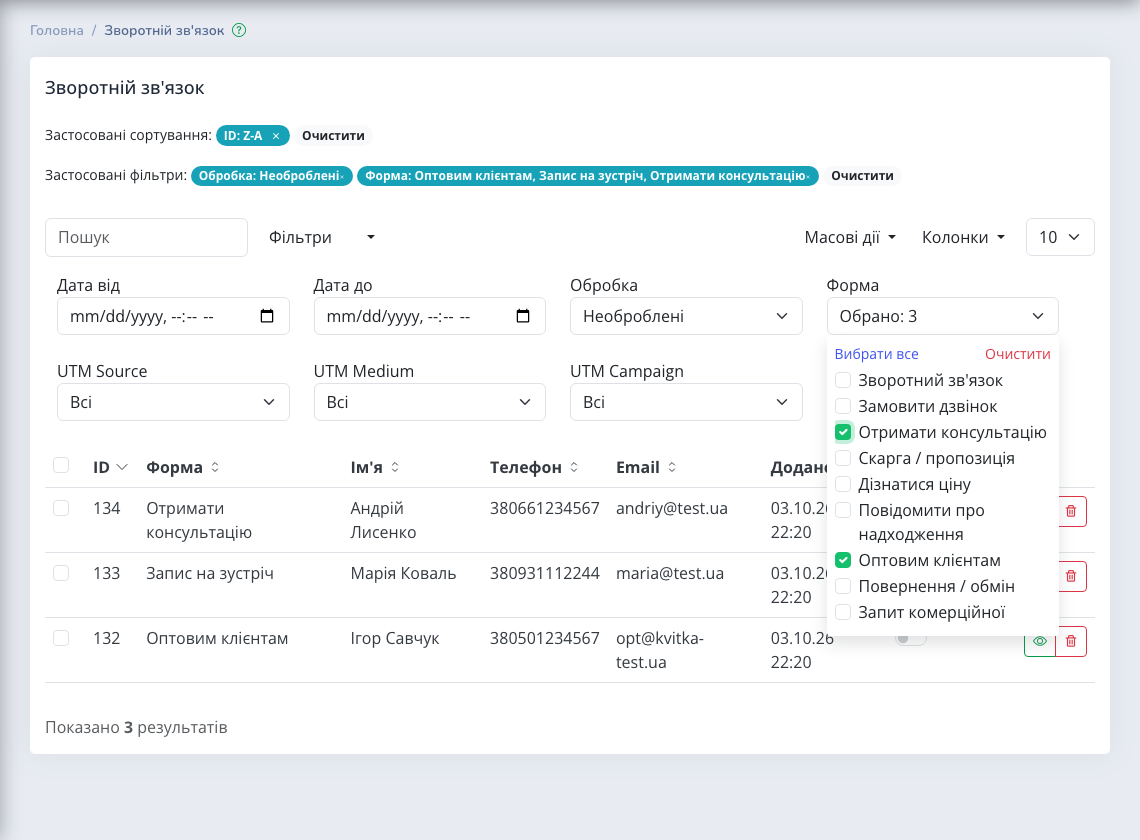Click name Ігор Савчук

click(x=395, y=639)
